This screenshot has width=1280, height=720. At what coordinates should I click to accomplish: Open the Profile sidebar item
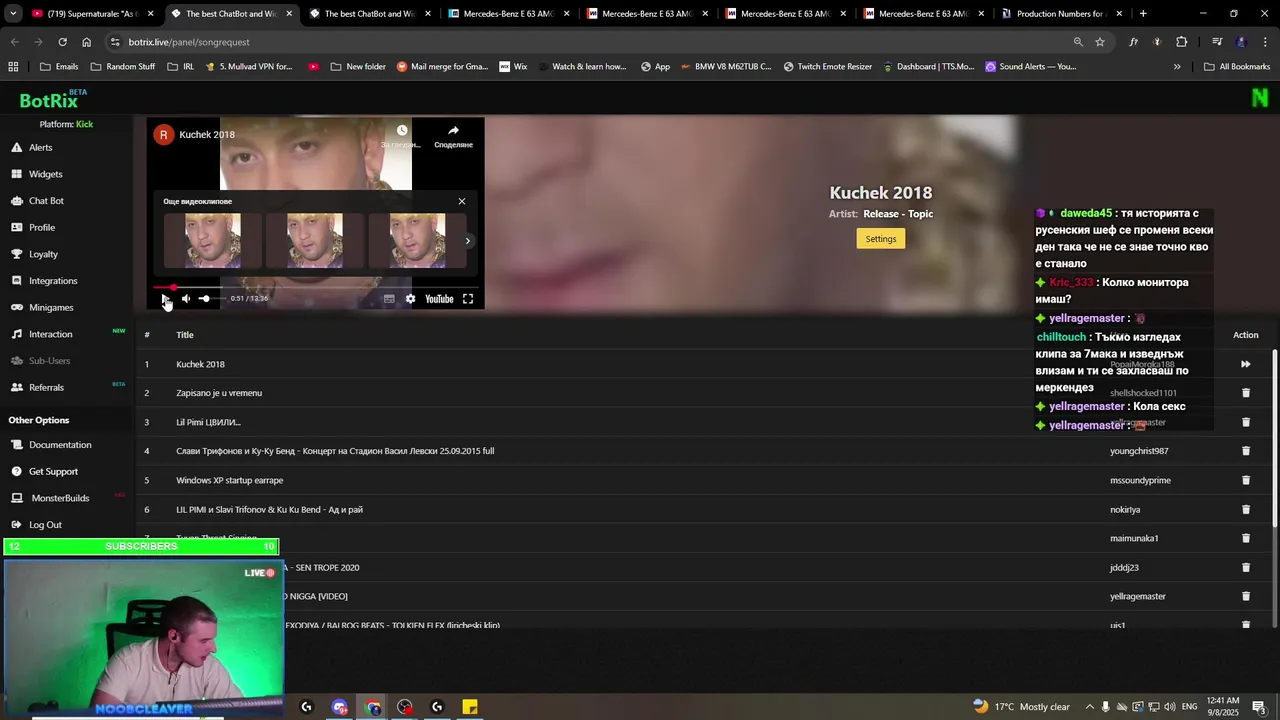pos(42,227)
